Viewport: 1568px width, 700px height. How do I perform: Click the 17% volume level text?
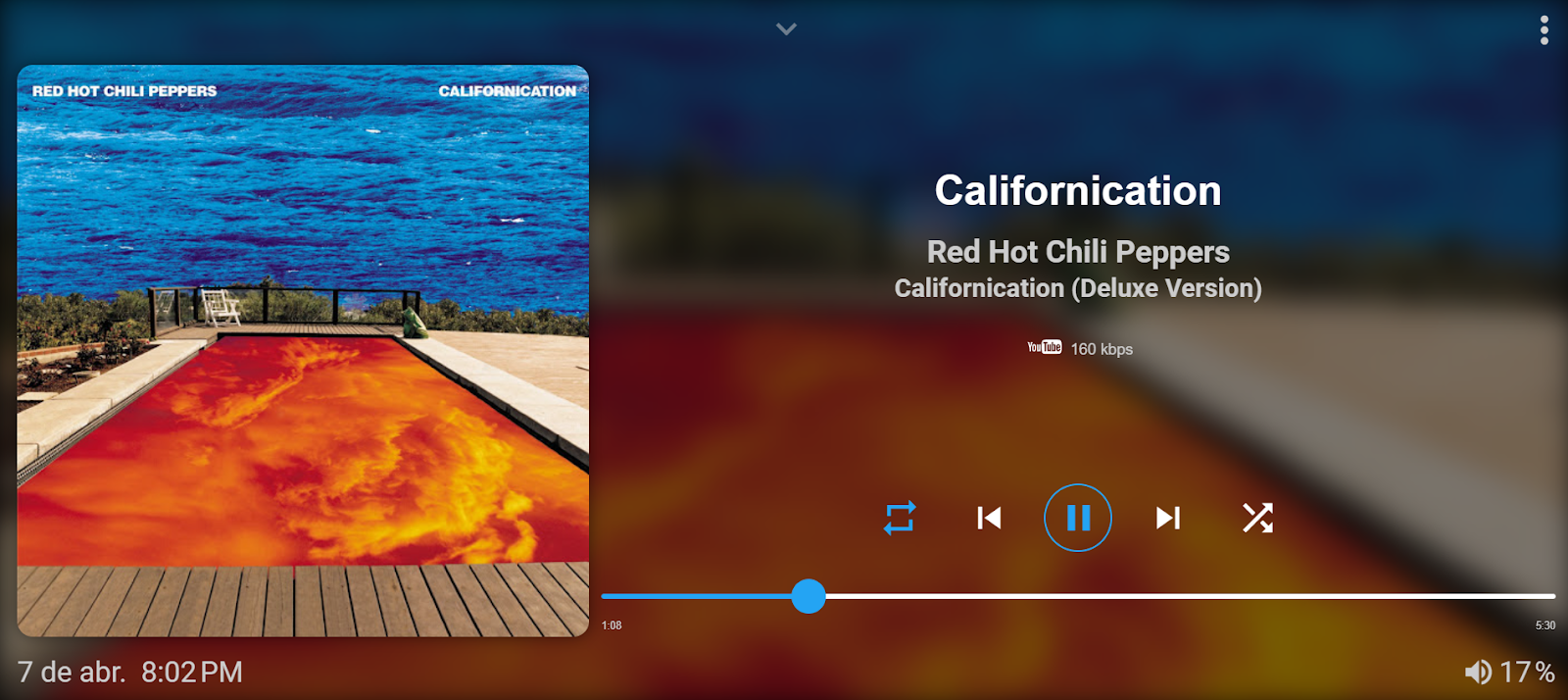(1528, 672)
